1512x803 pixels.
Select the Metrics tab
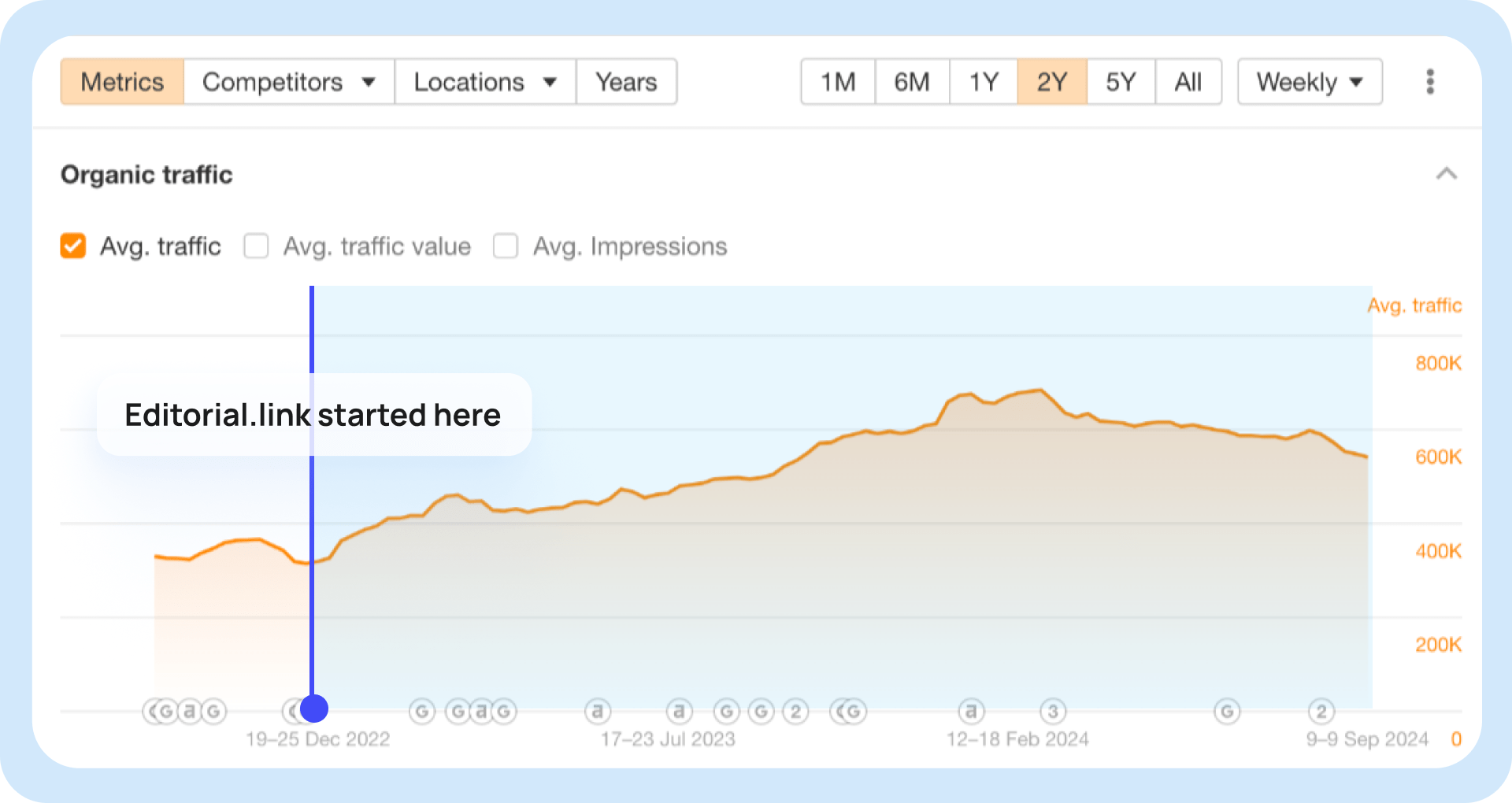click(122, 82)
